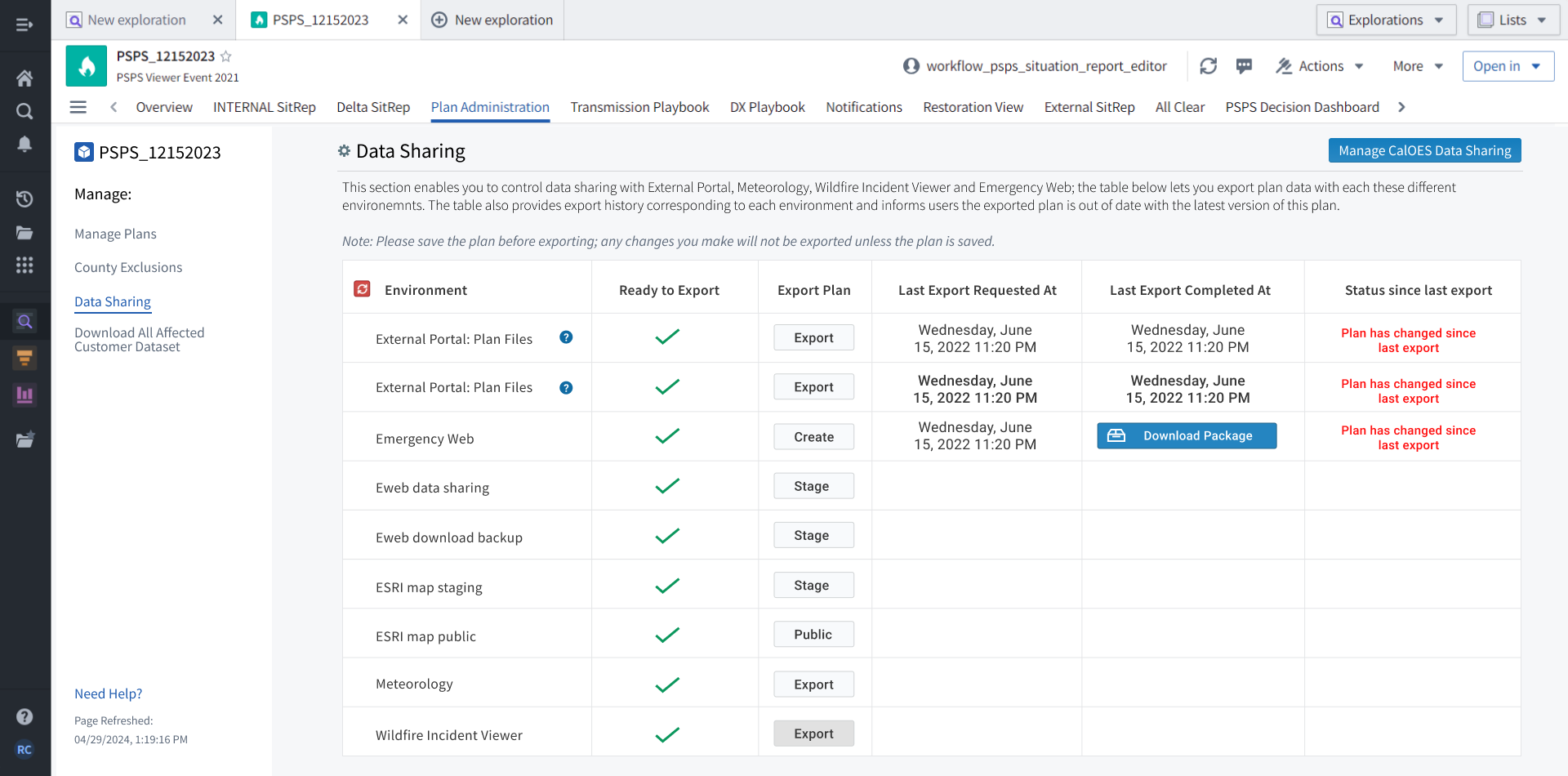Select the orange archive app icon

click(x=24, y=358)
